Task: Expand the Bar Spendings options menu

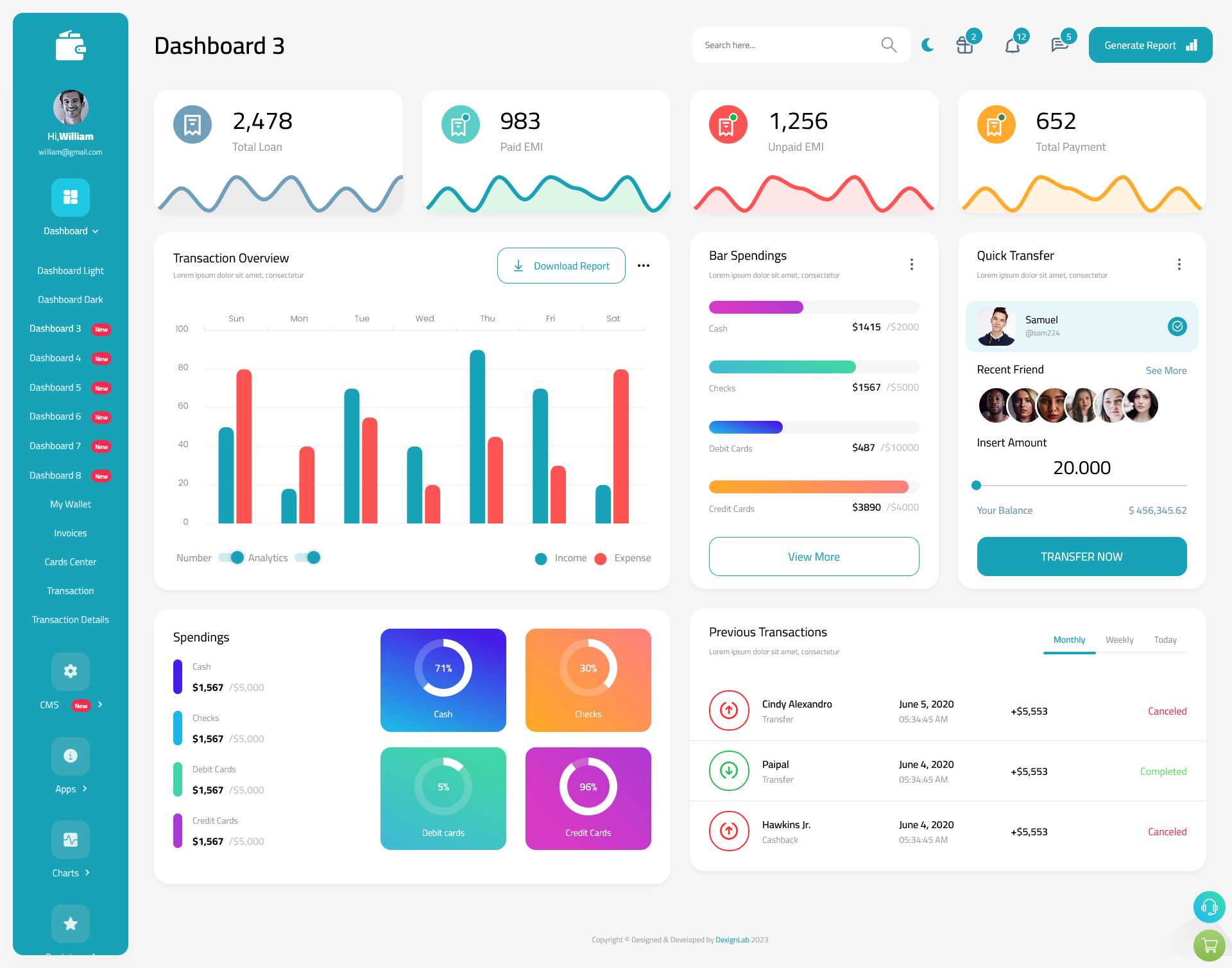Action: point(910,263)
